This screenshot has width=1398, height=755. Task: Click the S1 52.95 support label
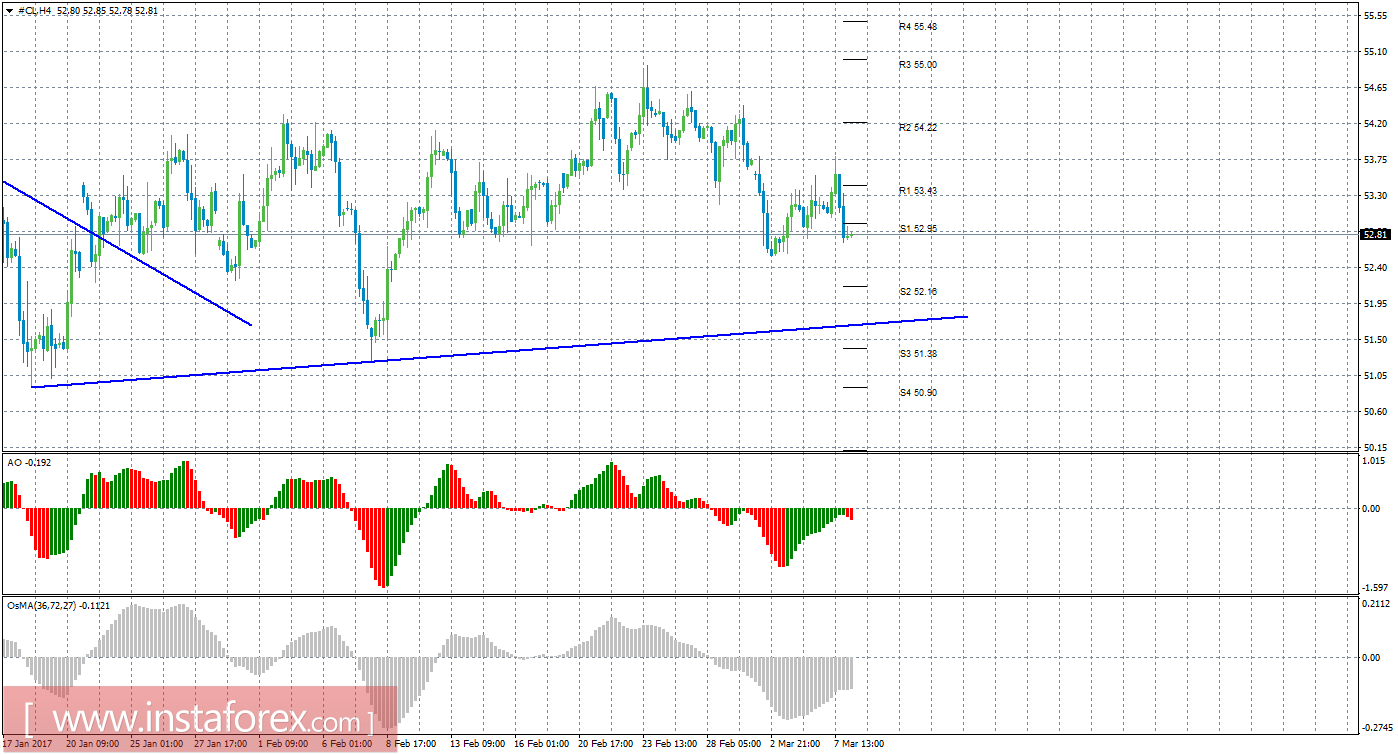[x=917, y=229]
